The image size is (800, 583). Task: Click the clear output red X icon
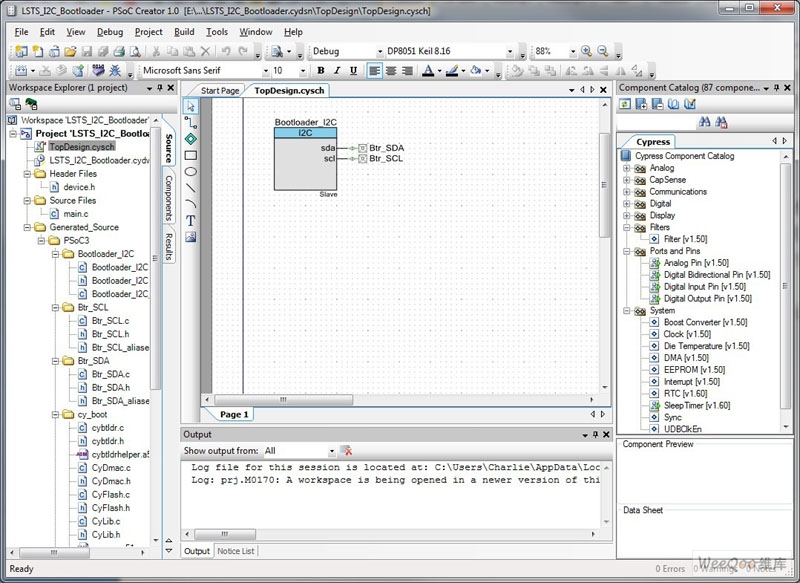pos(346,450)
